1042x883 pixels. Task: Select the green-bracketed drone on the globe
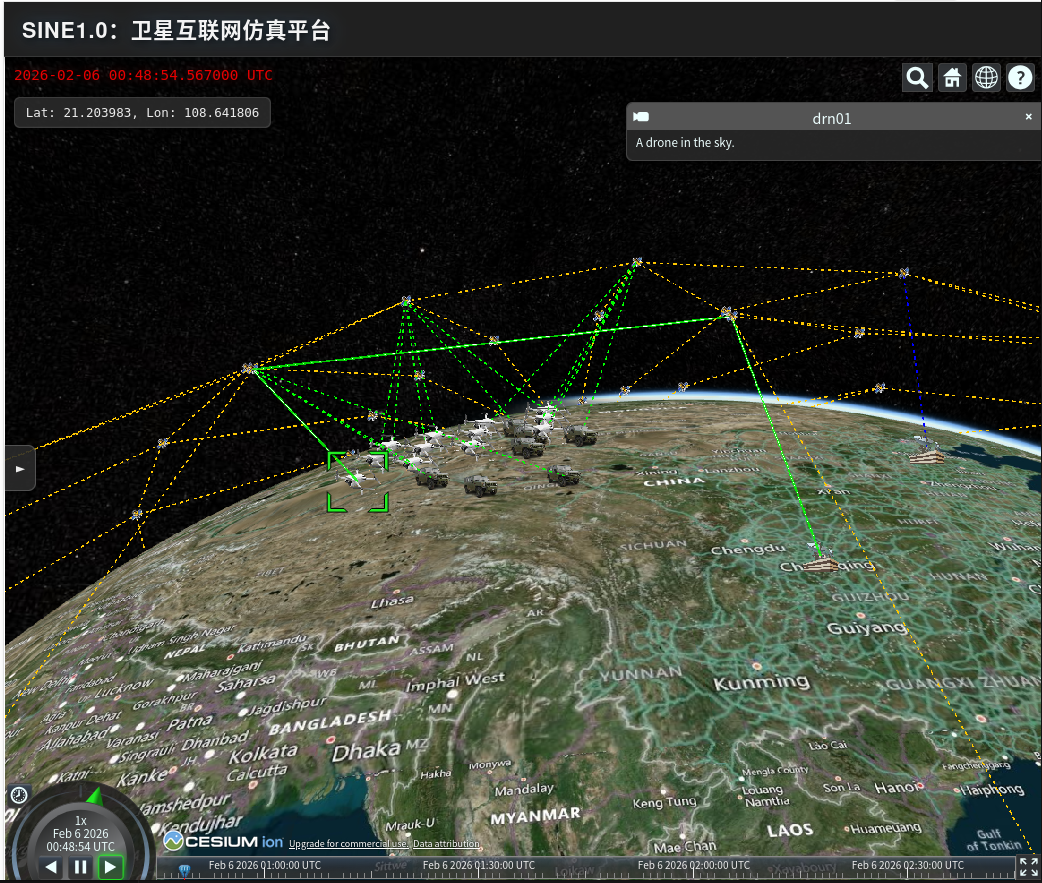[357, 479]
